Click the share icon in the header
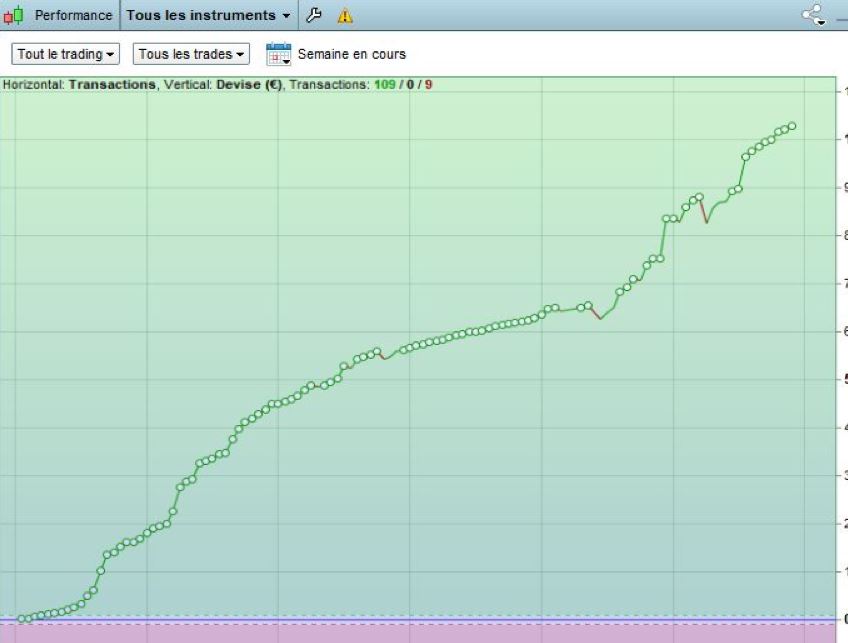This screenshot has height=643, width=848. click(x=814, y=15)
